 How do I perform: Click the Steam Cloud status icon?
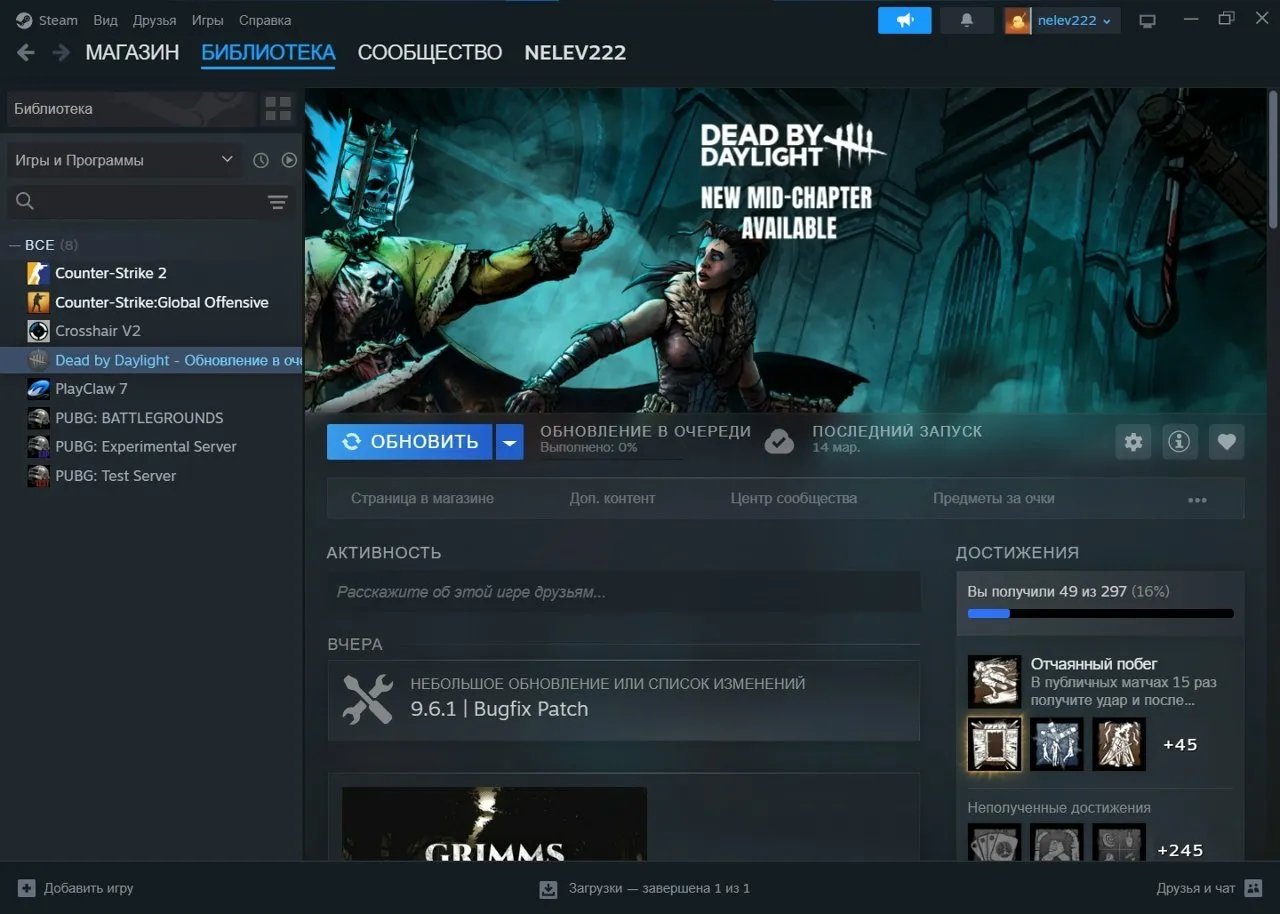tap(779, 441)
